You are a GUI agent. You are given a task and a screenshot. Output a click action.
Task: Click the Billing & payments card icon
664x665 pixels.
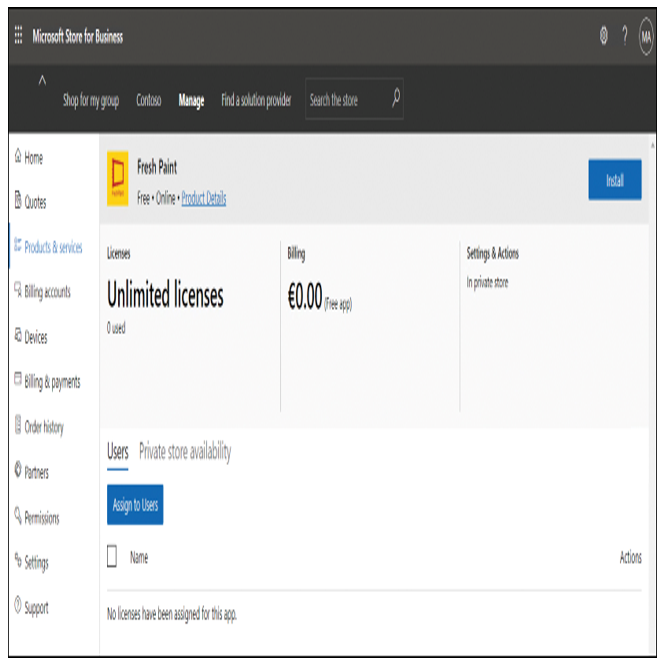(x=18, y=379)
